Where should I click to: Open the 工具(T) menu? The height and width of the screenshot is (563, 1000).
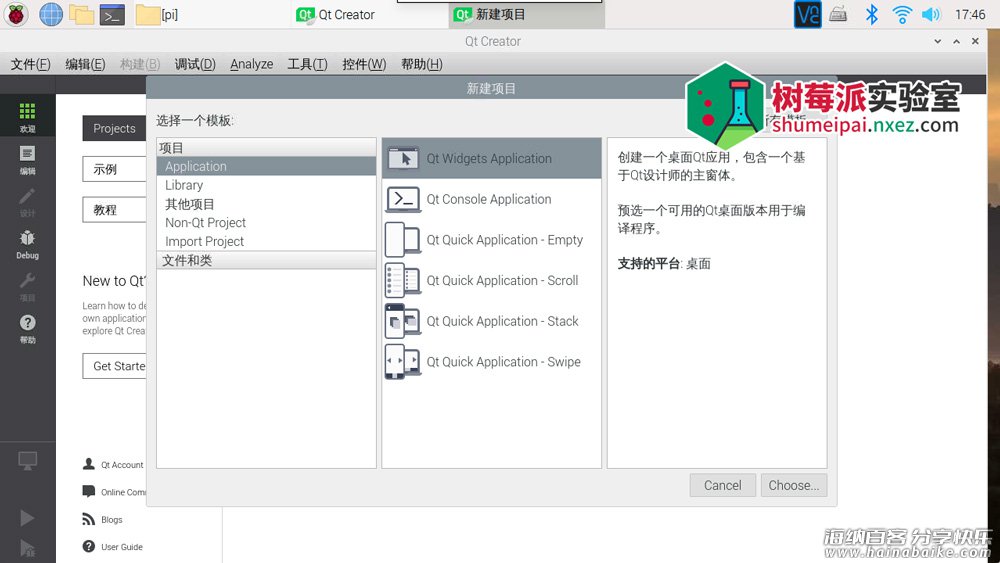click(x=307, y=64)
